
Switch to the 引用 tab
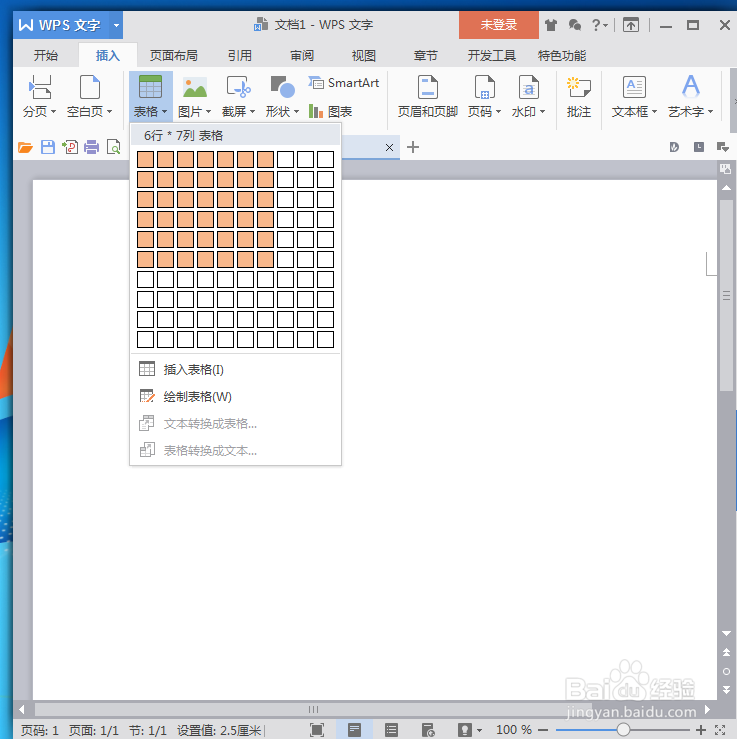click(240, 56)
